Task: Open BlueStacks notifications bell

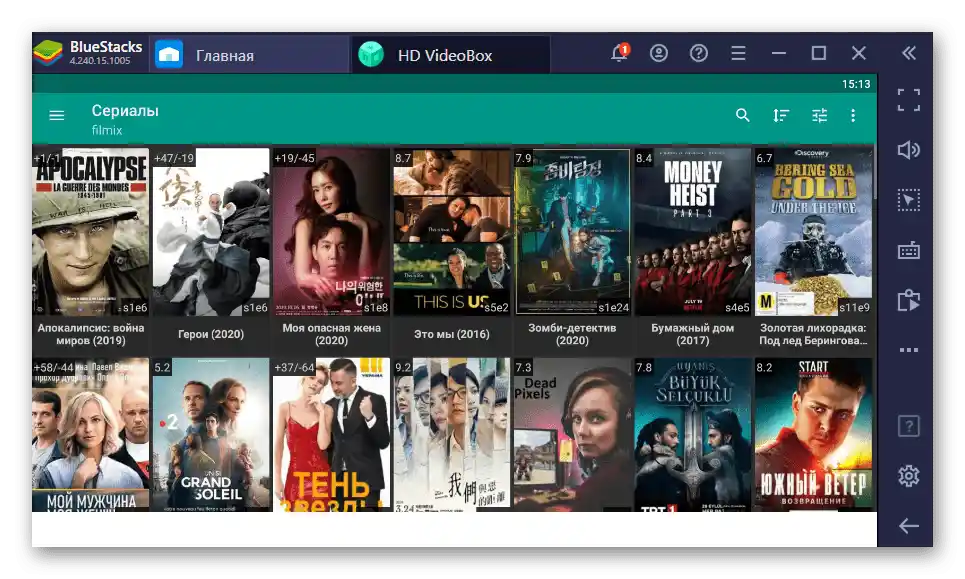Action: click(620, 53)
